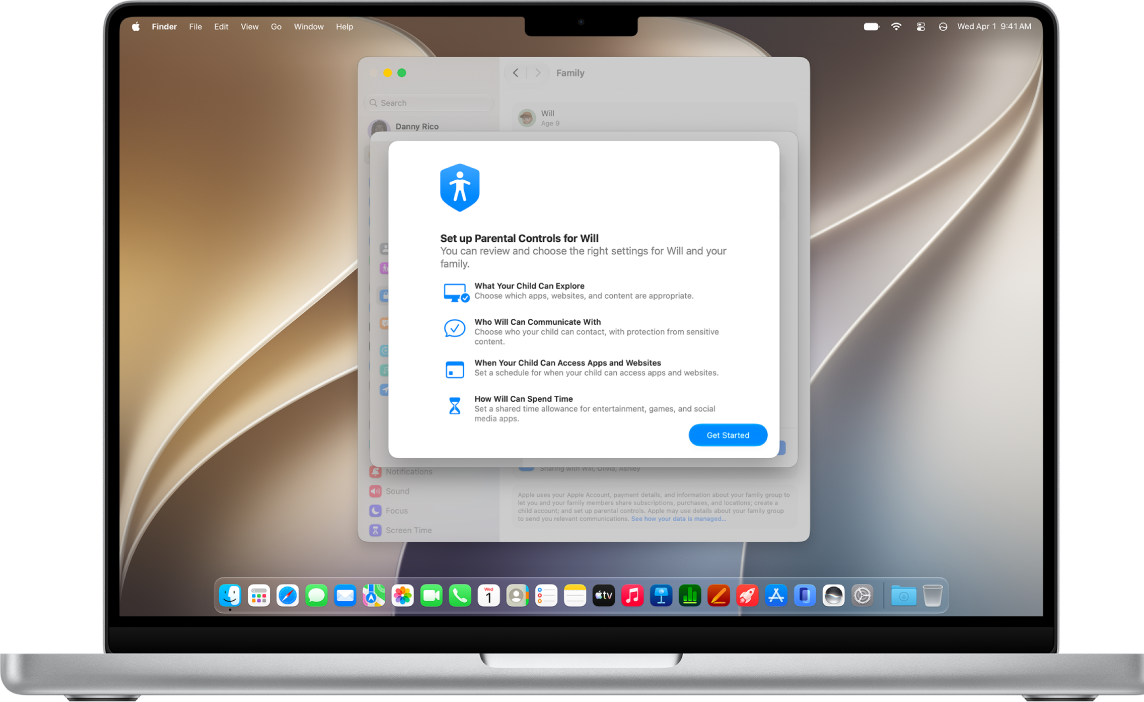Open the Apple menu
The image size is (1144, 702).
tap(136, 27)
